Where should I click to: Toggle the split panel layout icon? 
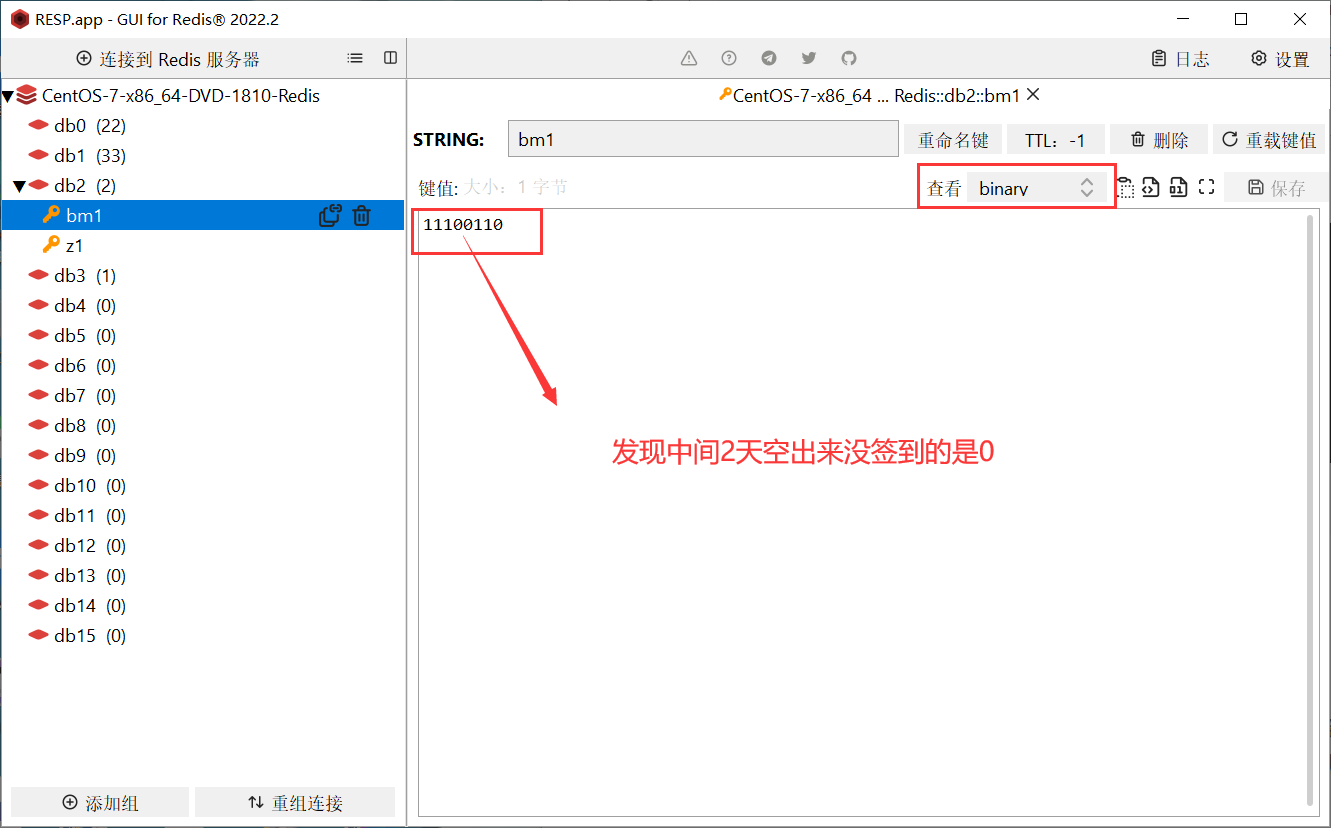click(391, 58)
